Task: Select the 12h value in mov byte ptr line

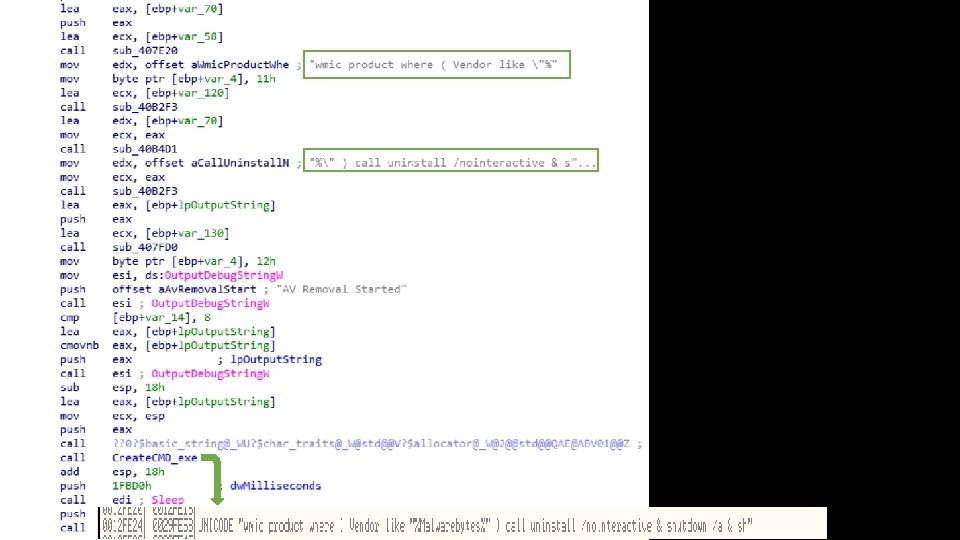Action: (x=266, y=261)
